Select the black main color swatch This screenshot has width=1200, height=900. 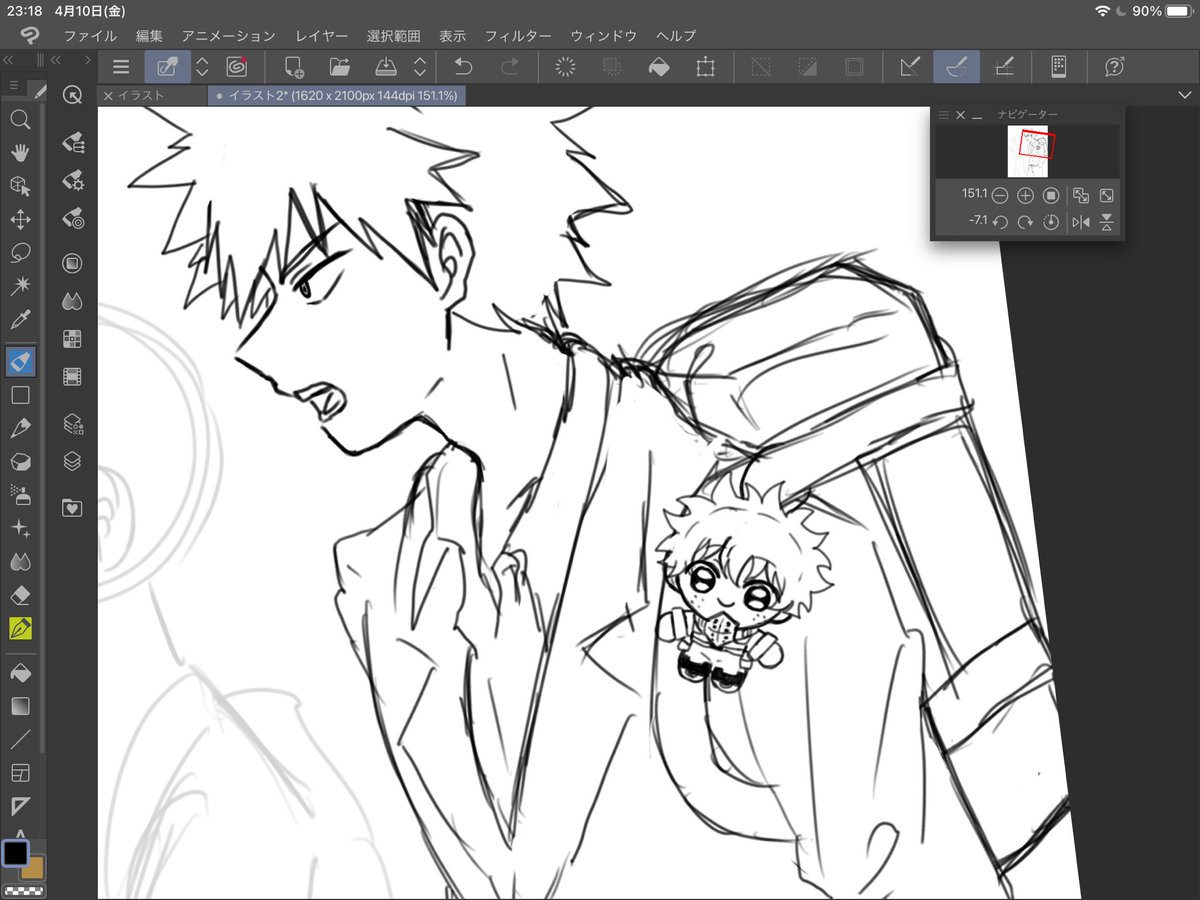click(x=16, y=853)
